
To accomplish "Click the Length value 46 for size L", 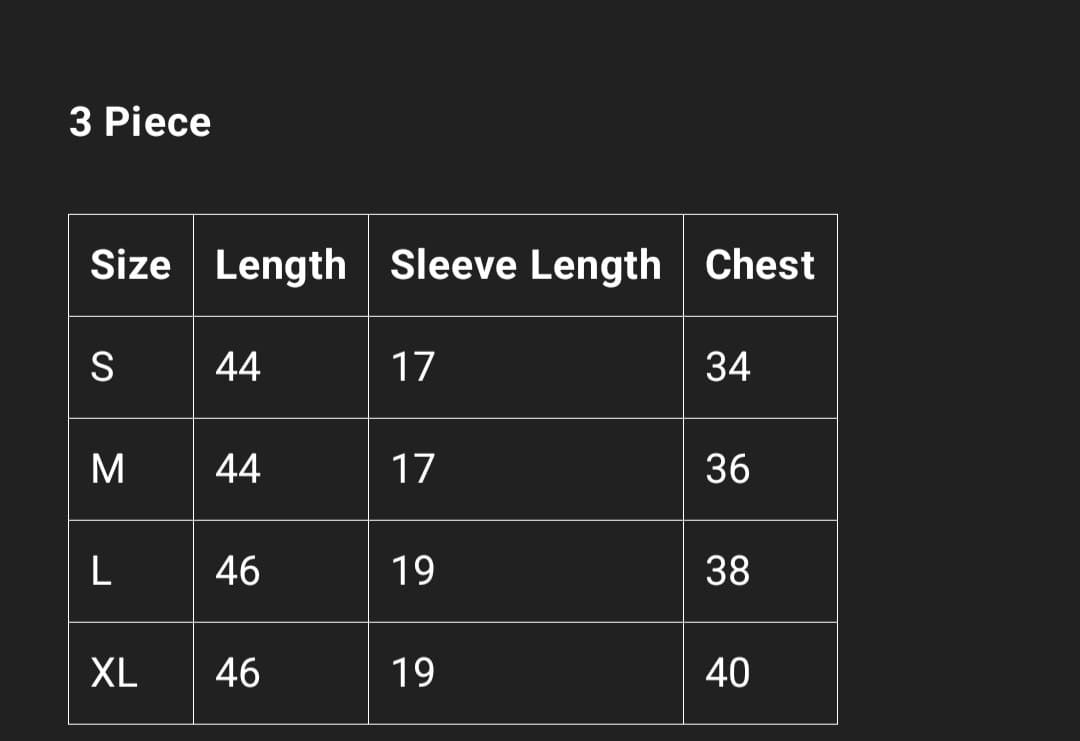I will pos(238,571).
